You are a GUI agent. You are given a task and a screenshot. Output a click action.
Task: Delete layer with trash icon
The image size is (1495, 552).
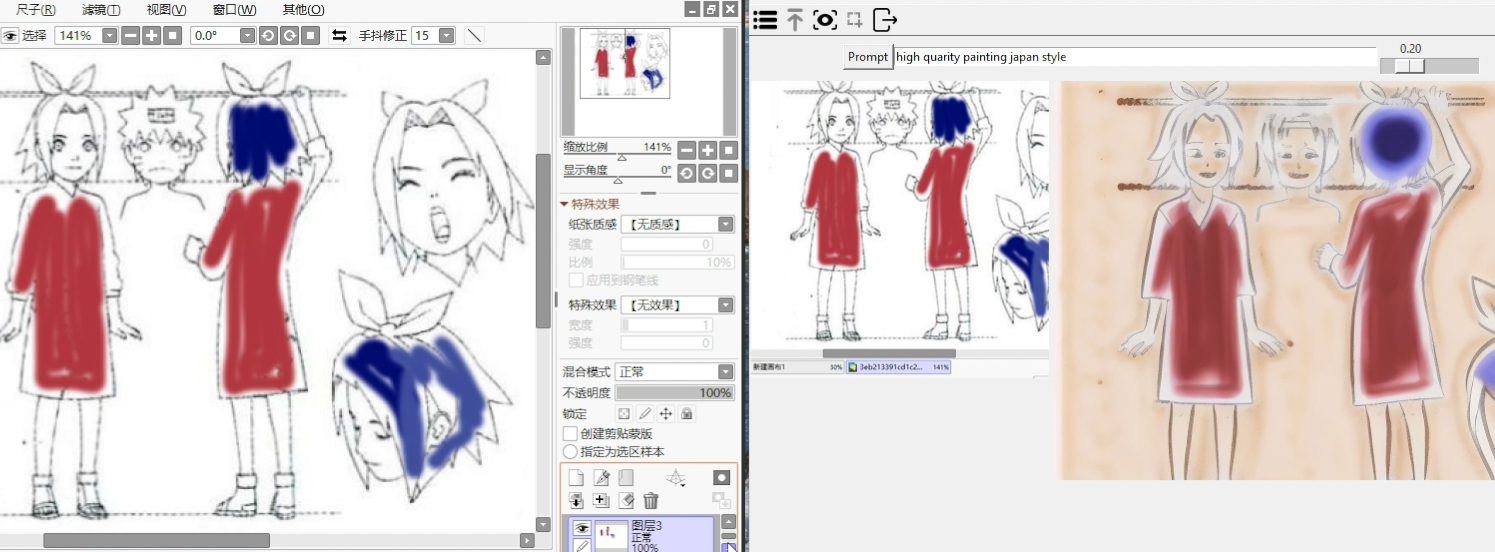pyautogui.click(x=651, y=501)
